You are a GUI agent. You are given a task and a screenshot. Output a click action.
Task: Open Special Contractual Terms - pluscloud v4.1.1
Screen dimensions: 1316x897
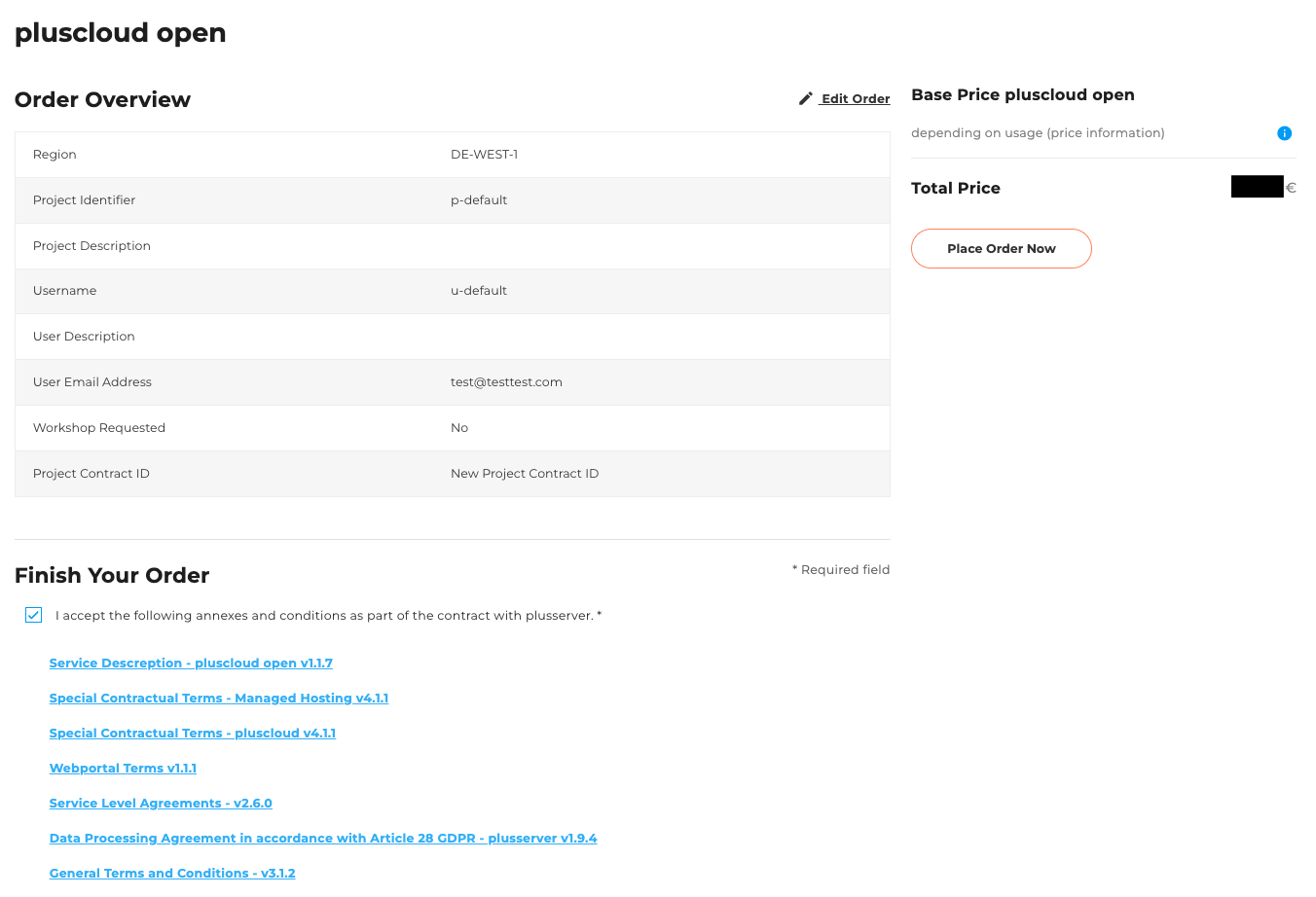tap(192, 733)
